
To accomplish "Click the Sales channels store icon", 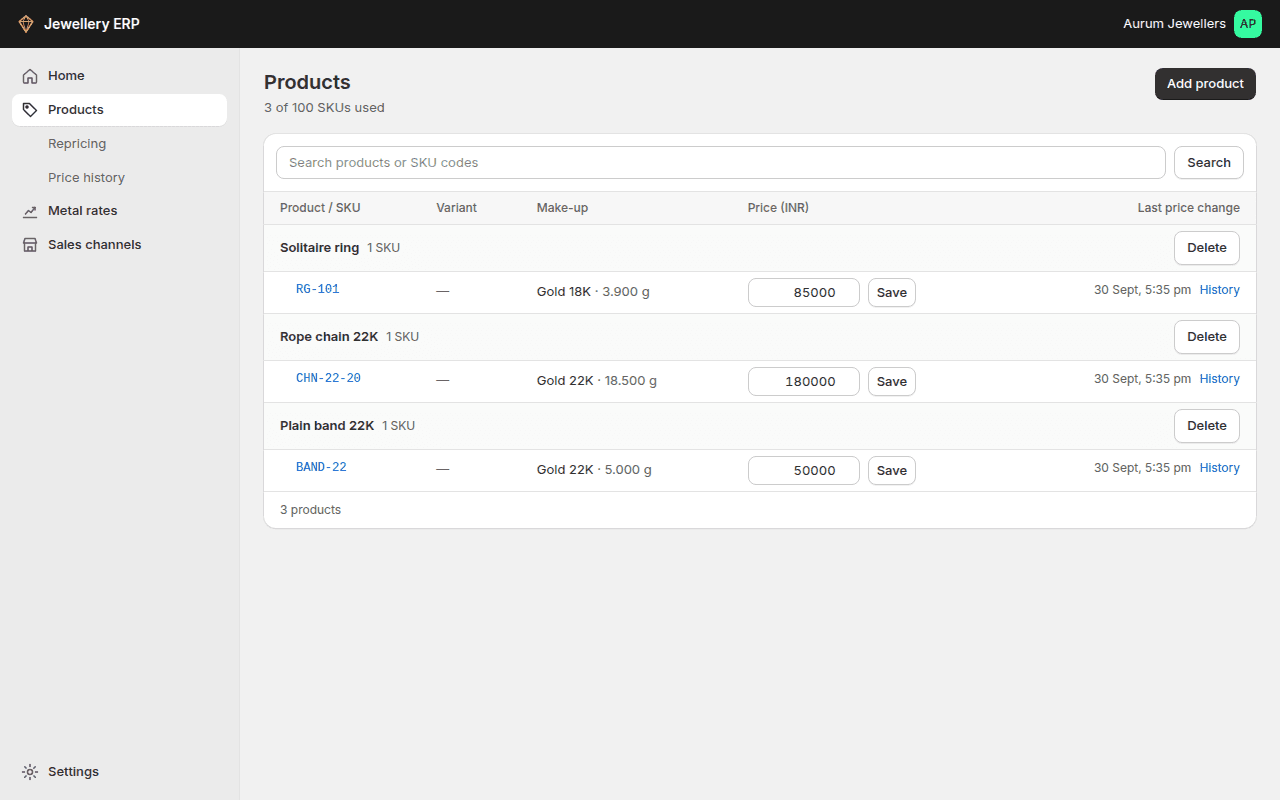I will (30, 245).
